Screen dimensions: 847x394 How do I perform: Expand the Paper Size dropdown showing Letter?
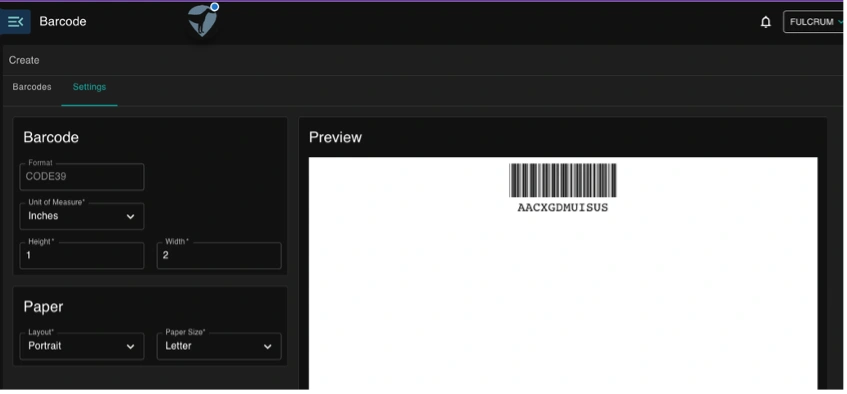pos(219,346)
